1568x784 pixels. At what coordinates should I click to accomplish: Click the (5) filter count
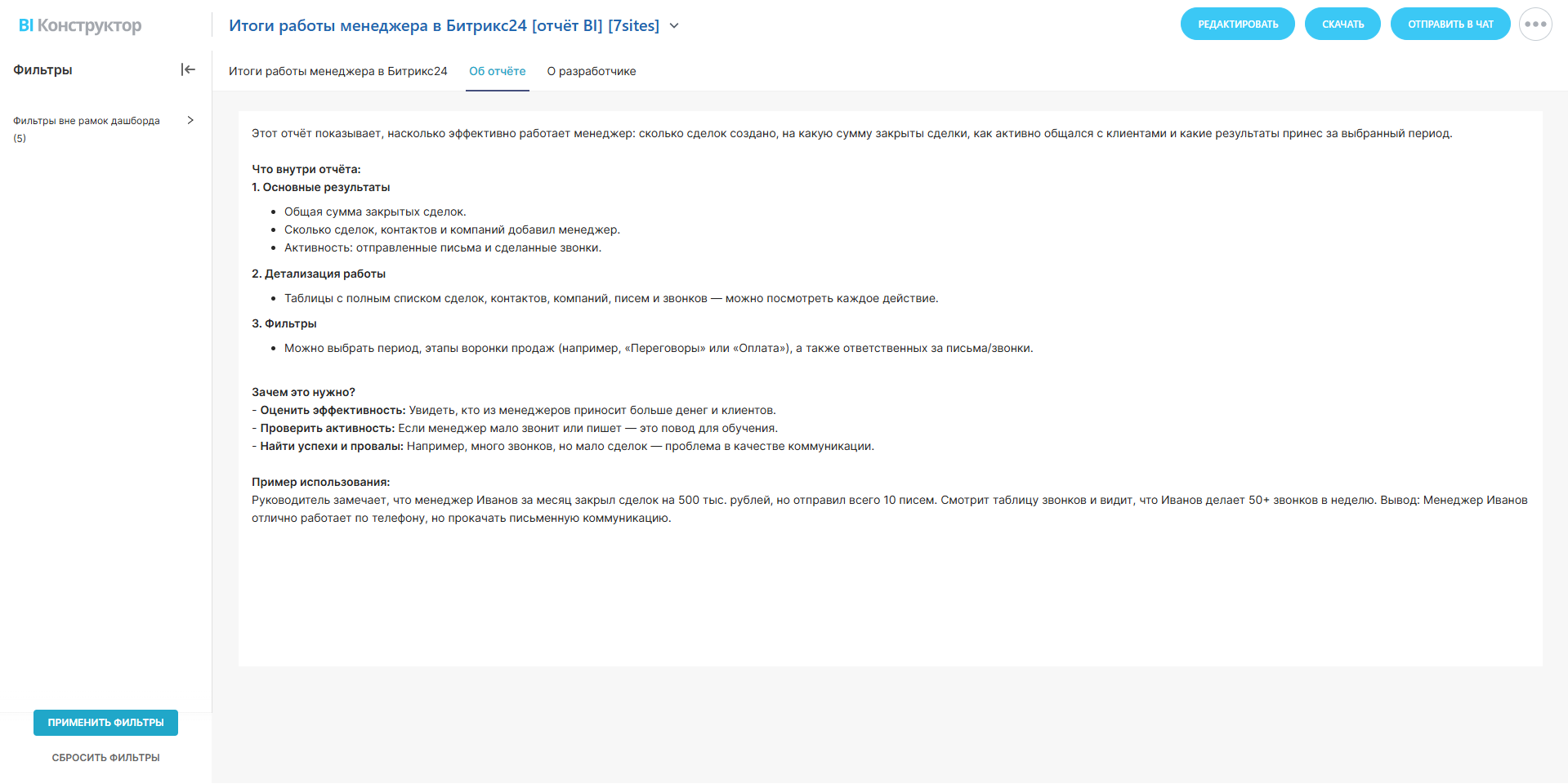20,138
